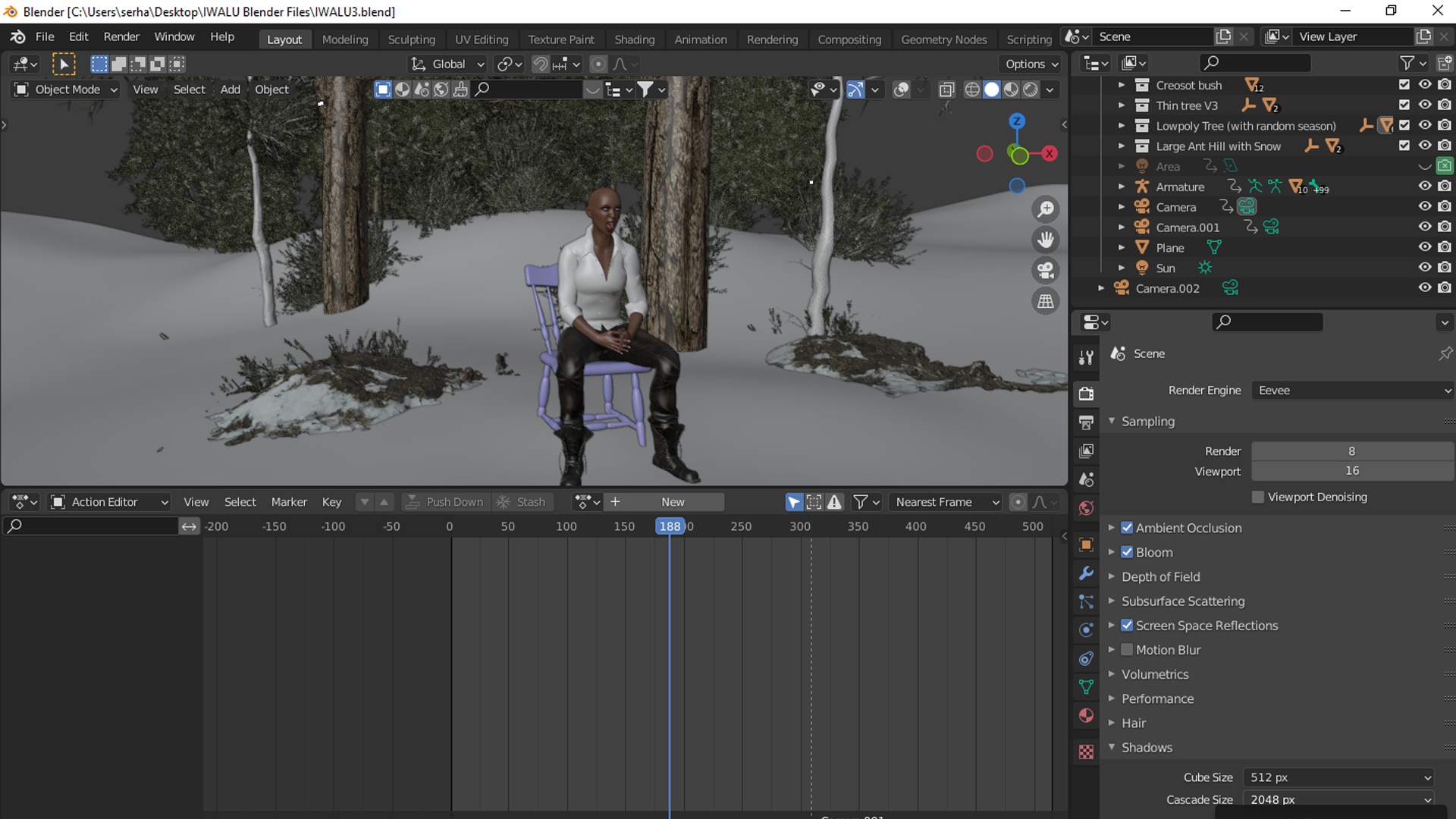Open the Modifier properties wrench tab
The height and width of the screenshot is (819, 1456).
1086,573
